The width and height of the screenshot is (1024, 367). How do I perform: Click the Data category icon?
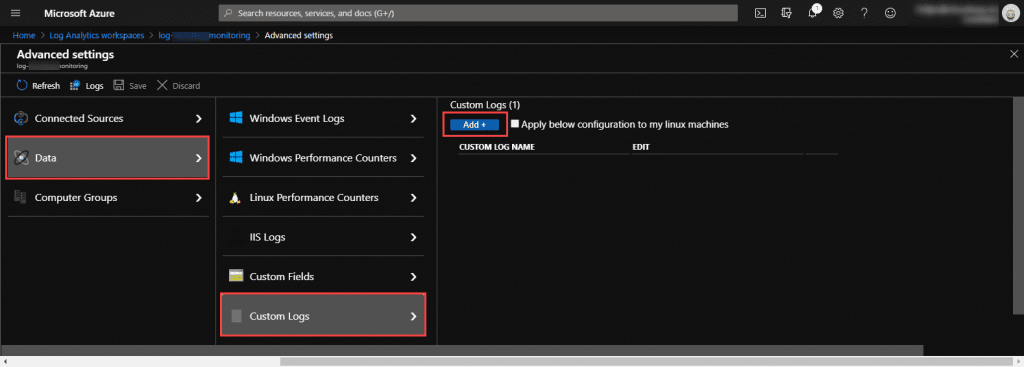click(20, 157)
